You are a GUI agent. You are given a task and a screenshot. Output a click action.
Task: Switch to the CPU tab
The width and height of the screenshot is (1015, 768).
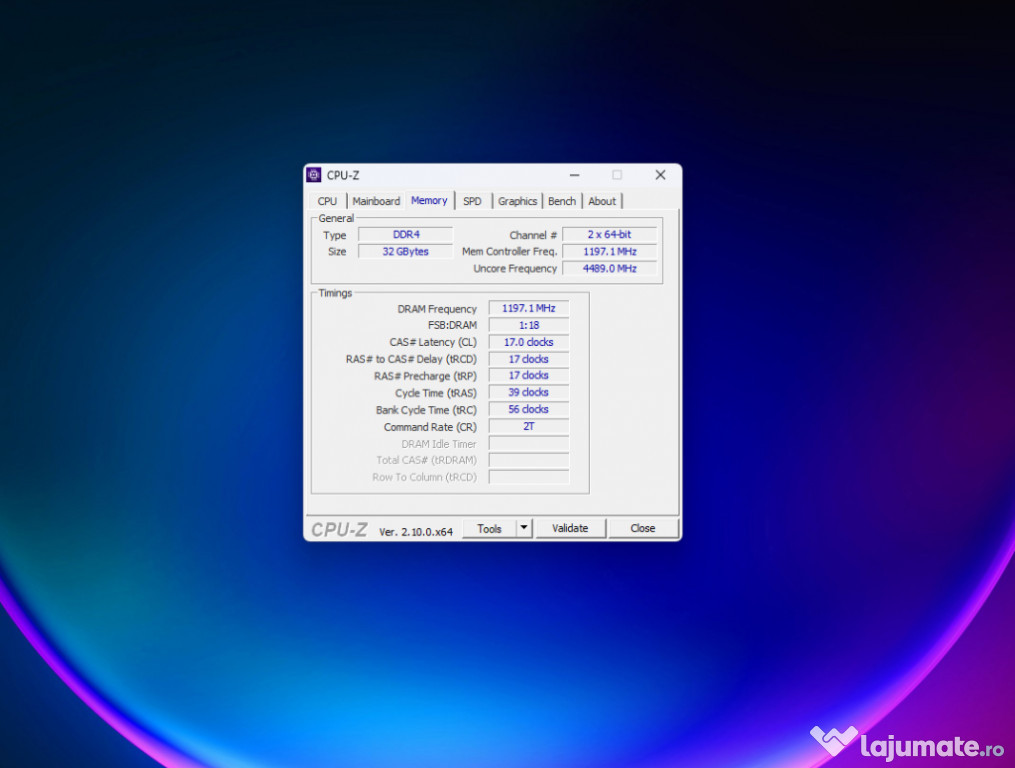pos(327,201)
